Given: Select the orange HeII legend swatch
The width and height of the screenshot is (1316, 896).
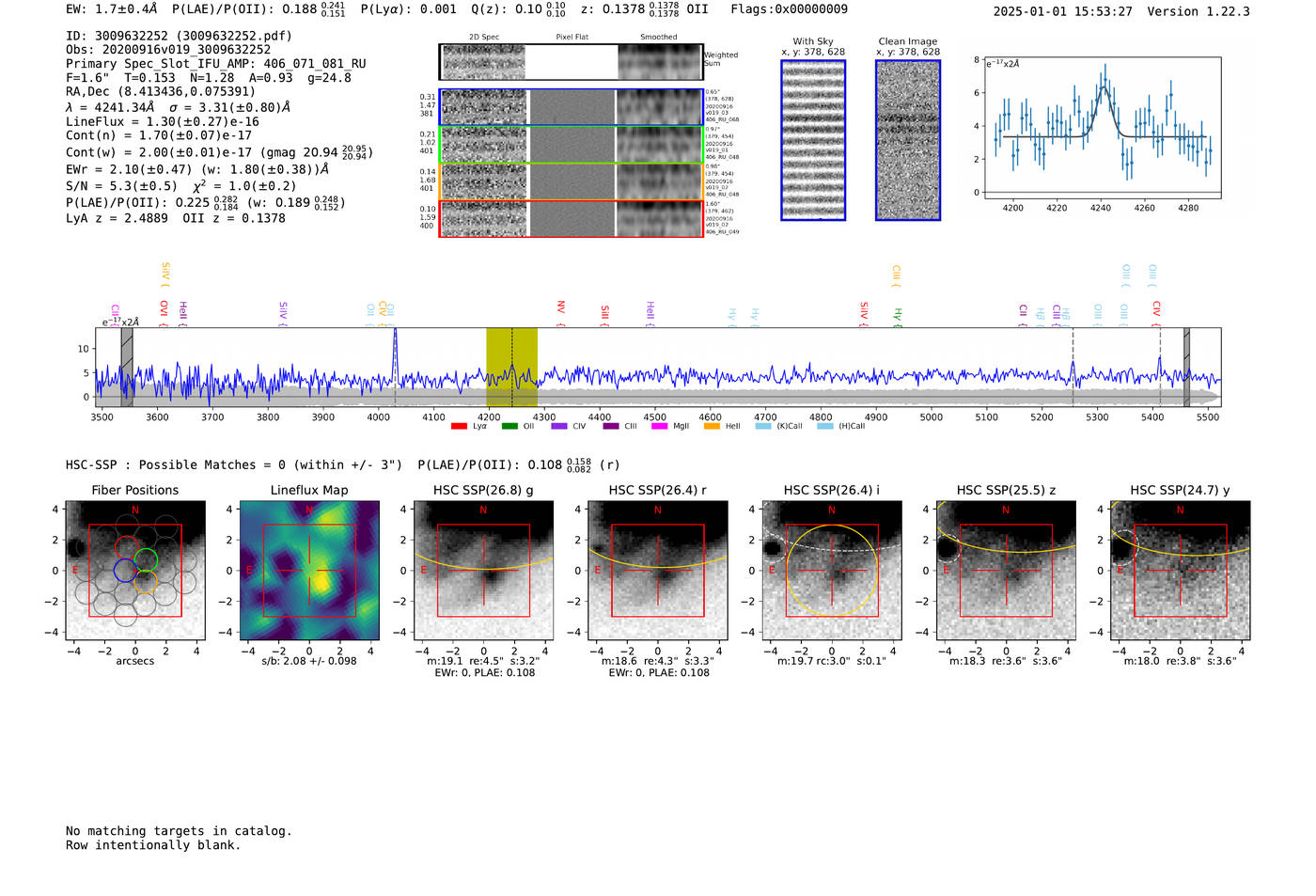Looking at the screenshot, I should point(712,426).
